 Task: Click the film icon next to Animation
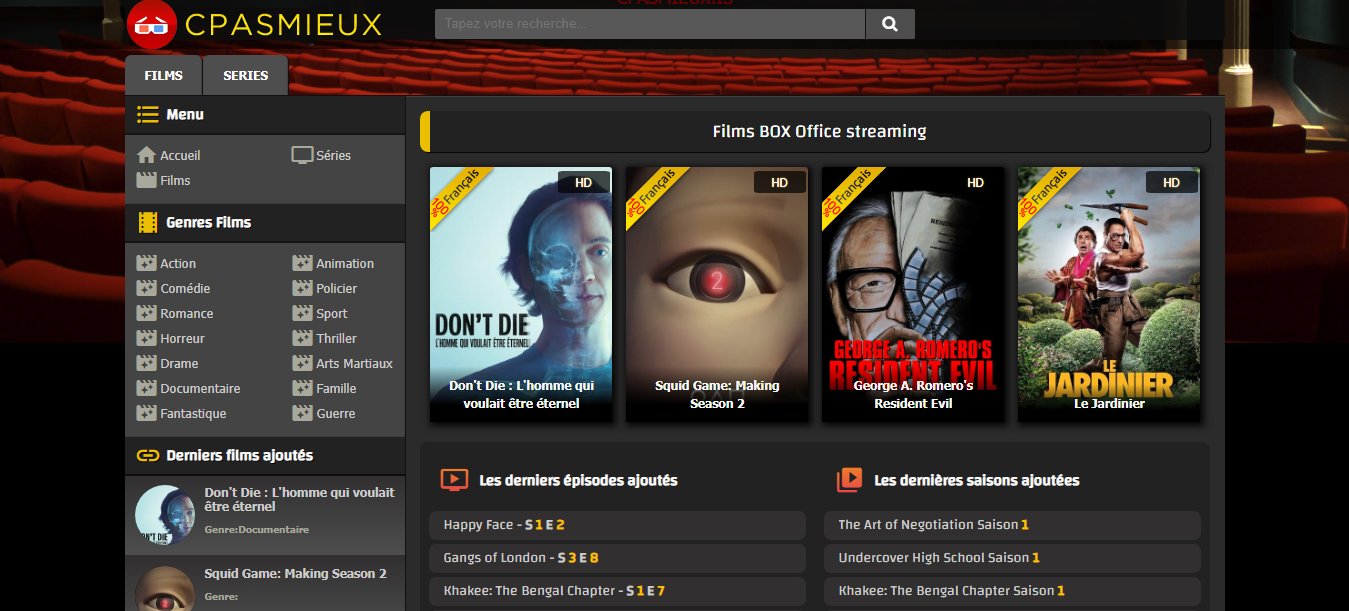point(302,263)
